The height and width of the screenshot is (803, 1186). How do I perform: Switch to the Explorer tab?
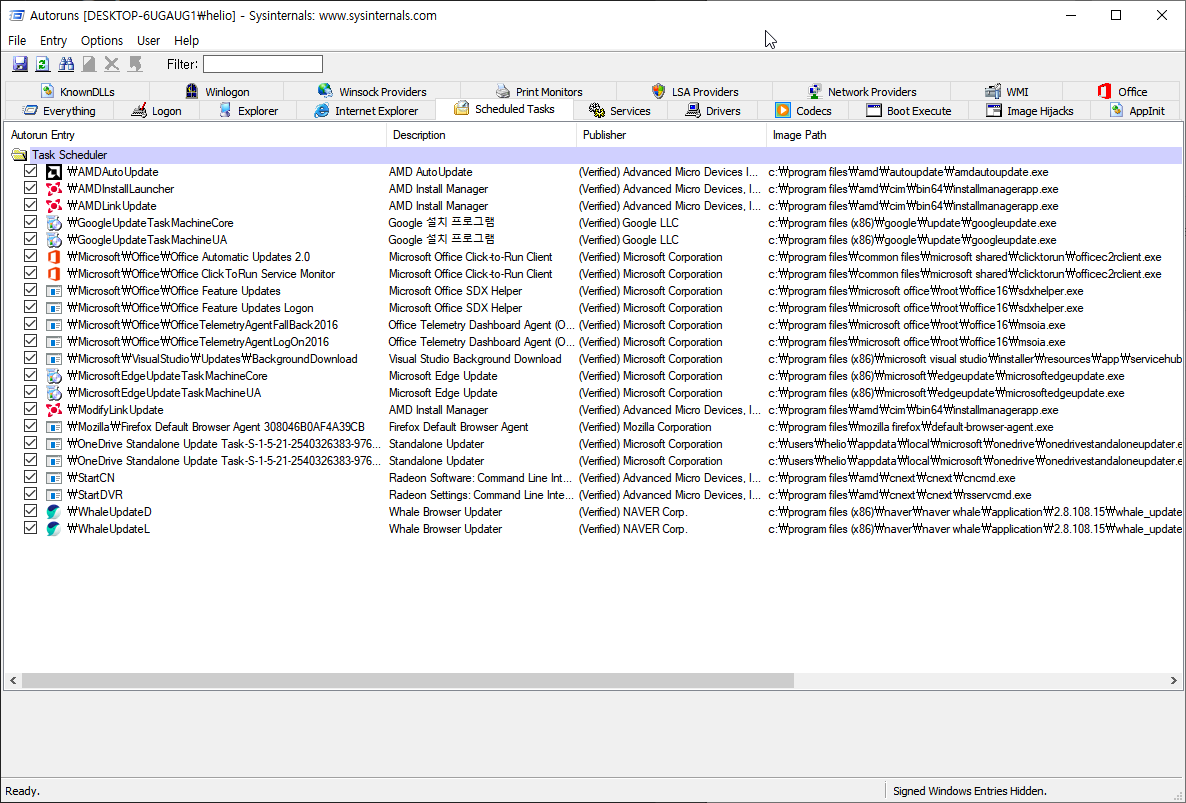(x=249, y=110)
